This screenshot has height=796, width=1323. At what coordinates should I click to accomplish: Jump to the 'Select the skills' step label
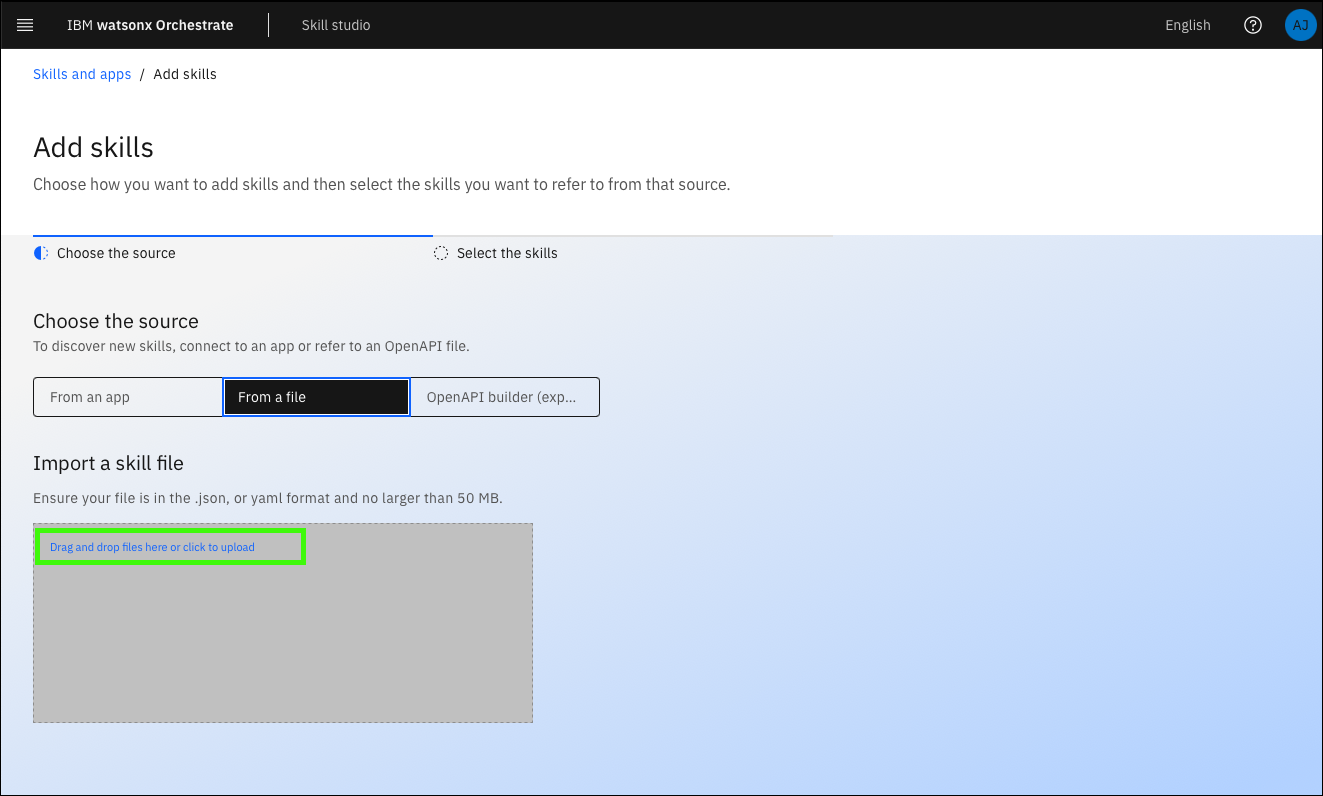tap(507, 253)
